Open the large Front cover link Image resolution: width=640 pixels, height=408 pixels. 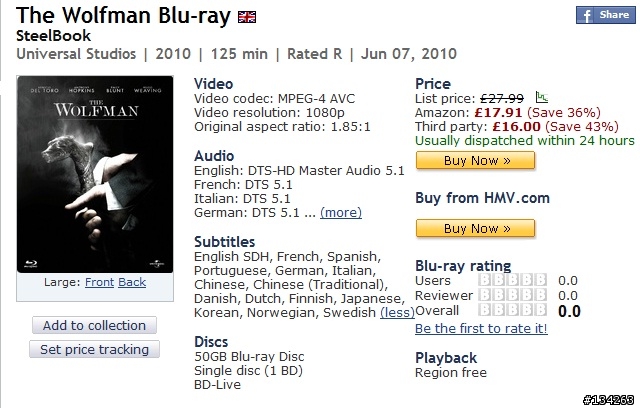pos(99,283)
